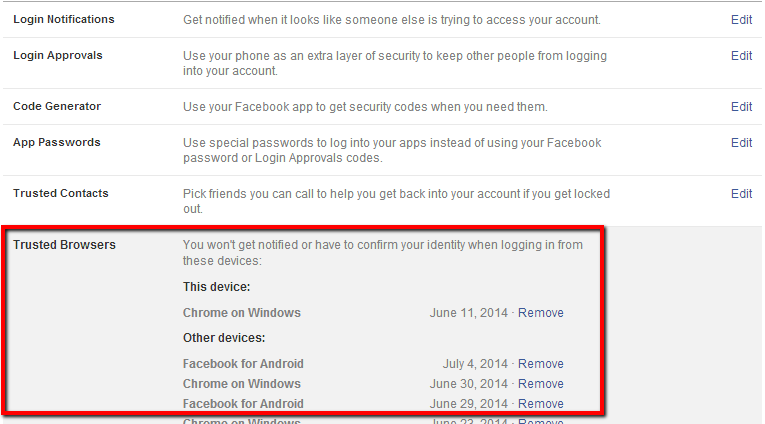Remove Facebook for Android from July 4
The width and height of the screenshot is (765, 424).
[540, 364]
